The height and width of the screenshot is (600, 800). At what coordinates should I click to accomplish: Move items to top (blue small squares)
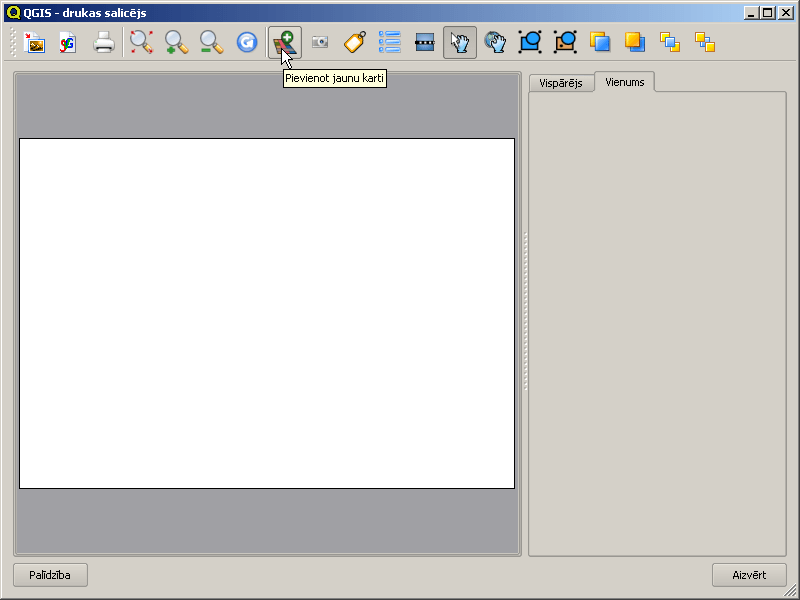tap(670, 42)
